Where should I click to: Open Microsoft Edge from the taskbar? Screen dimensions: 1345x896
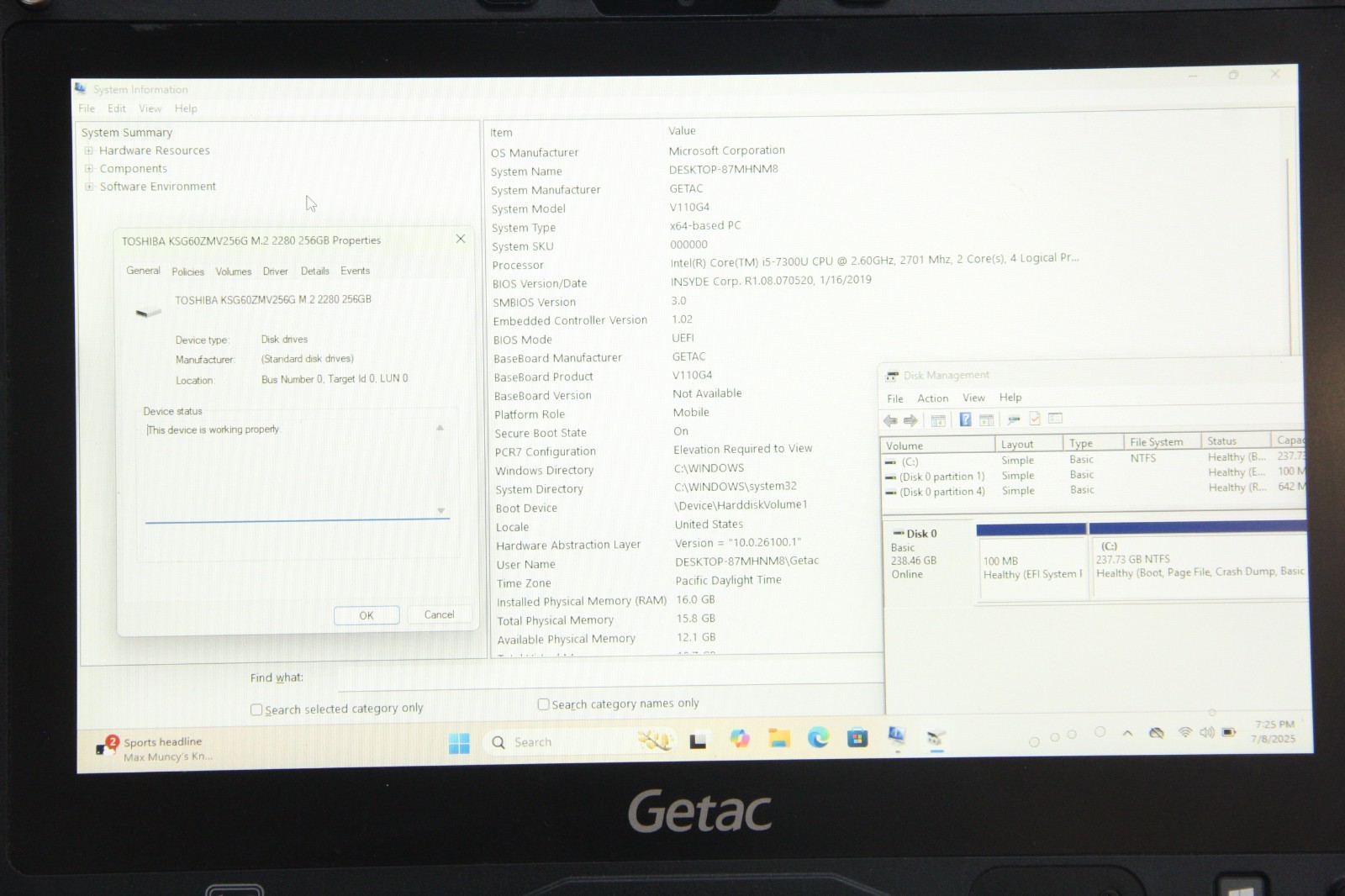[x=818, y=738]
